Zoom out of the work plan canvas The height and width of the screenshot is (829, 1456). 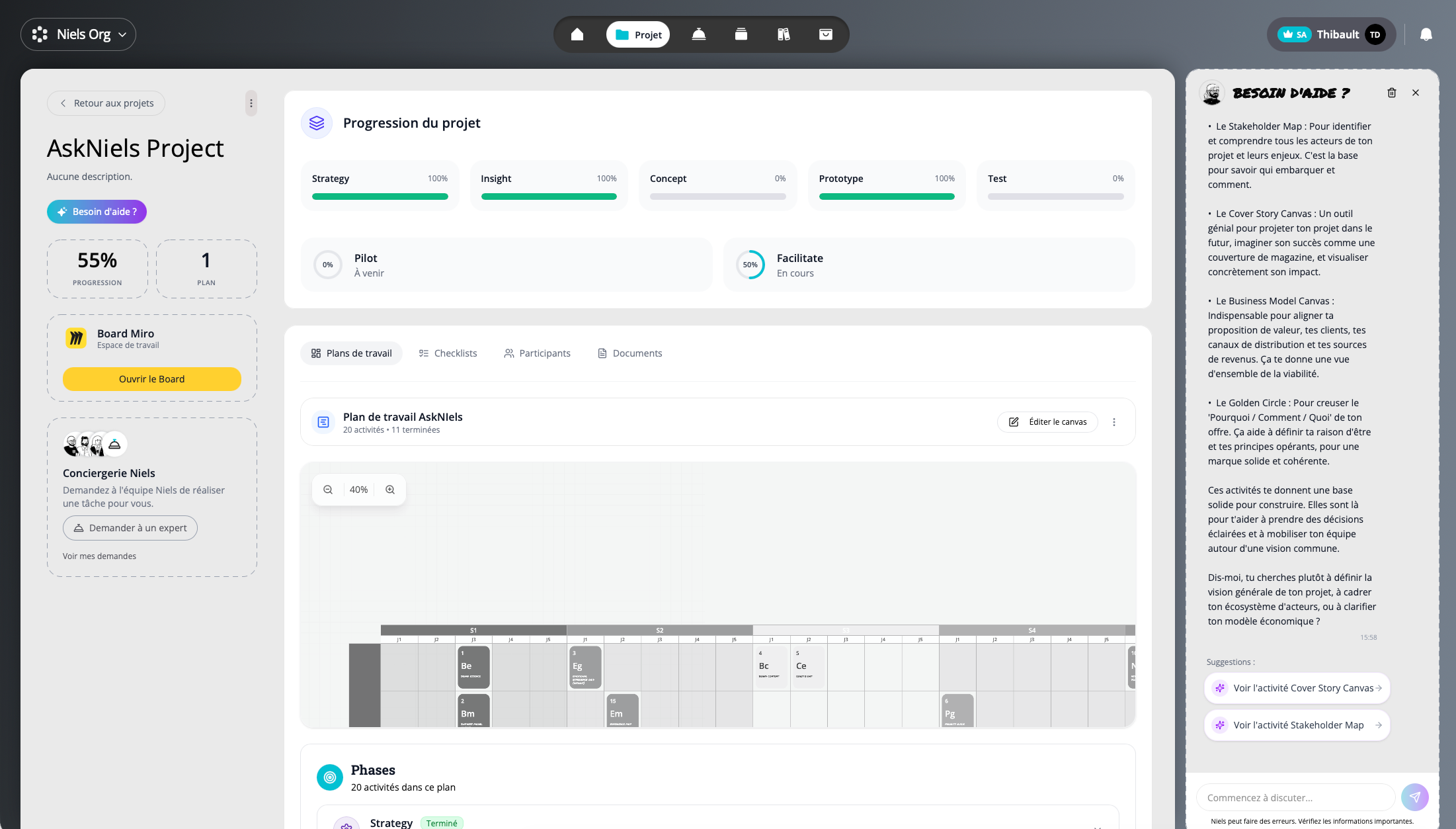coord(327,490)
